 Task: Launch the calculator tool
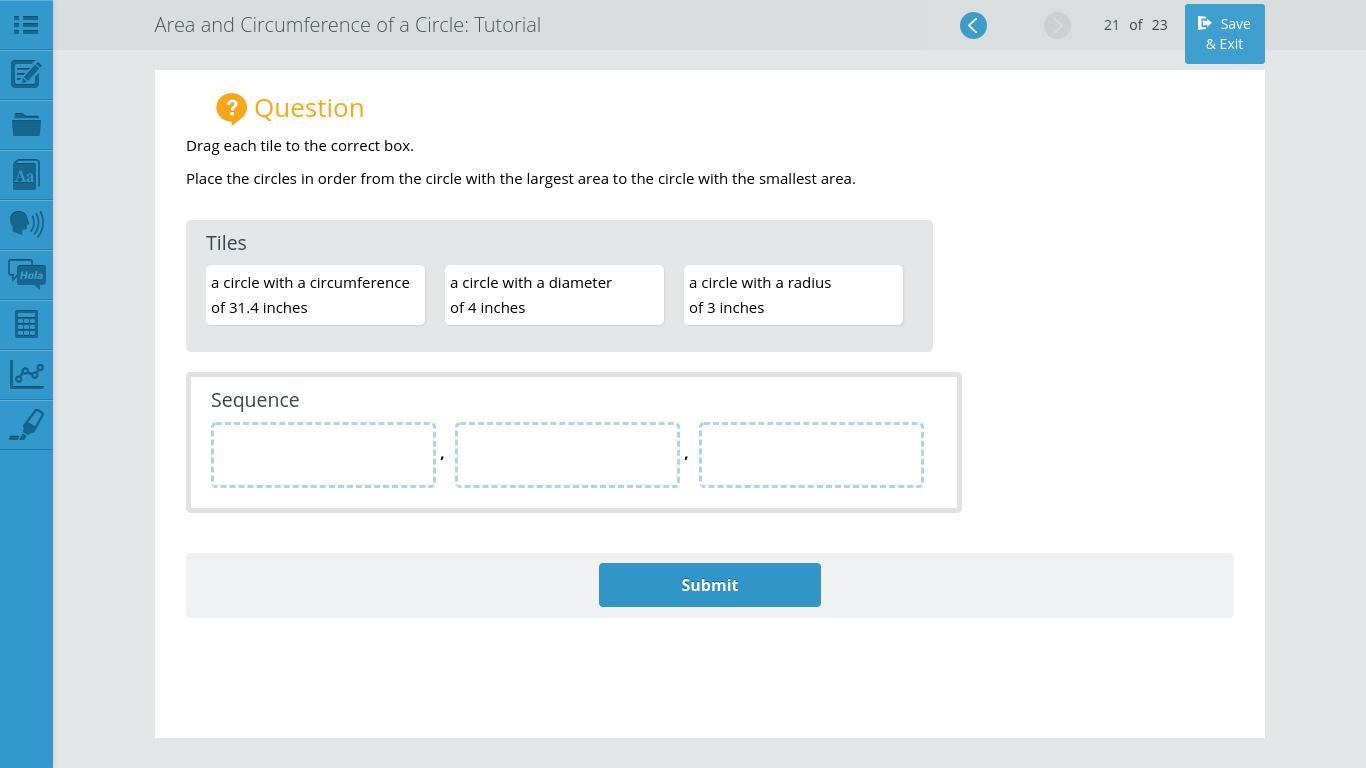tap(26, 324)
